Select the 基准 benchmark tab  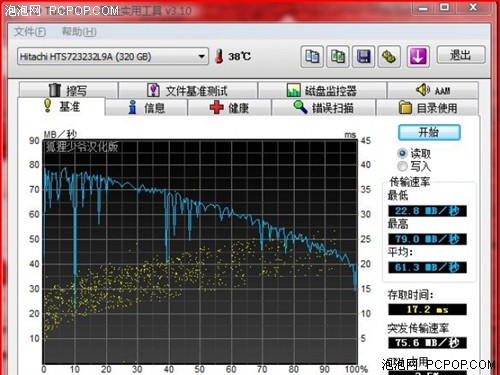point(62,107)
